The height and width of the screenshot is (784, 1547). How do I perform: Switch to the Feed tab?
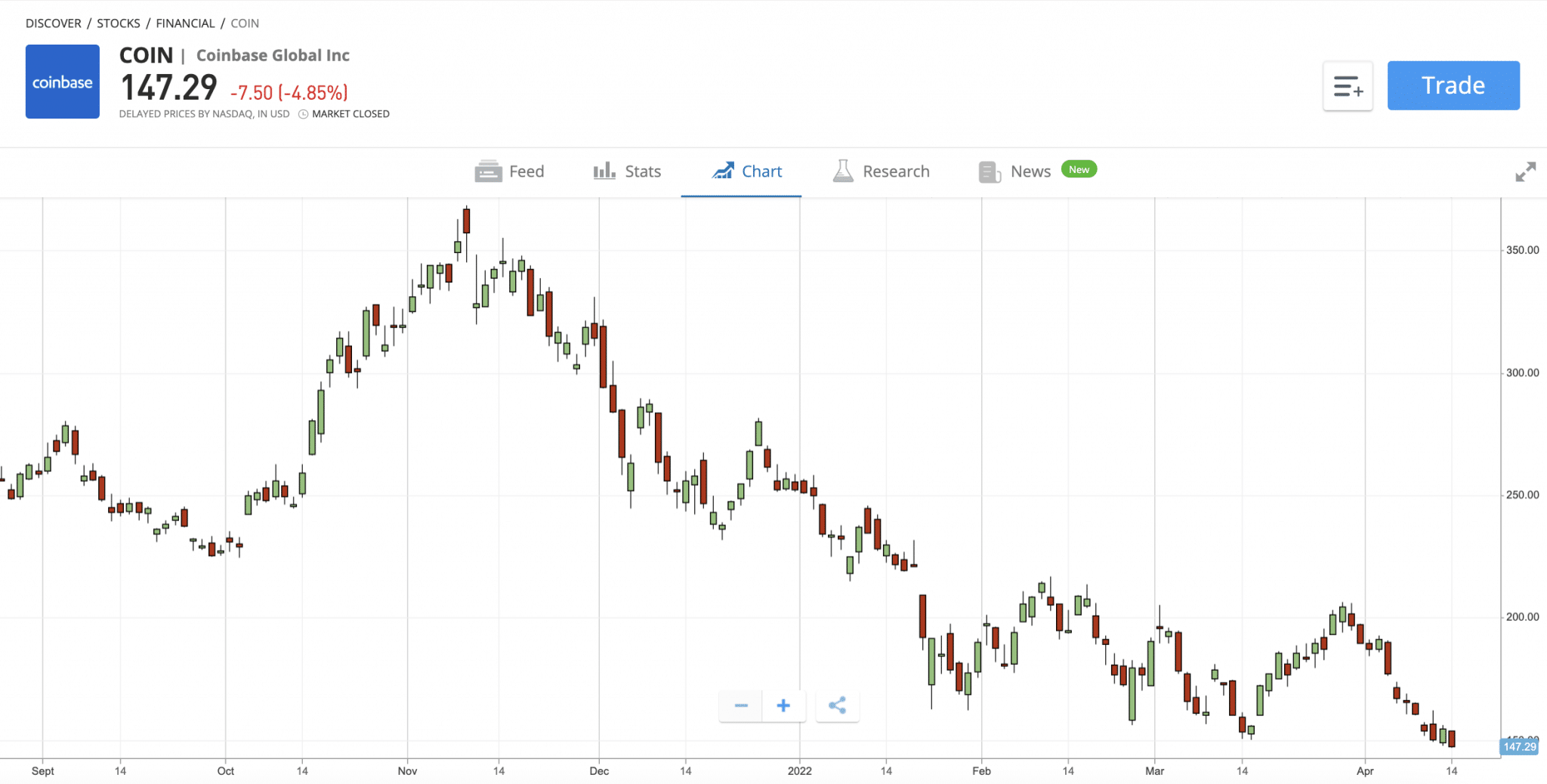pos(509,171)
